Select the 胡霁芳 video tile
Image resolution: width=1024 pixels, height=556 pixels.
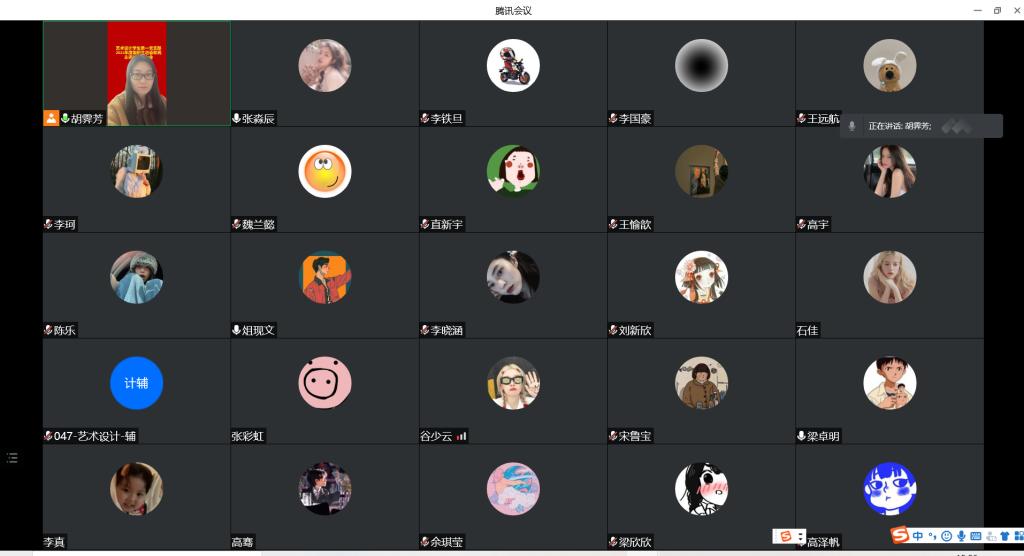click(x=136, y=73)
